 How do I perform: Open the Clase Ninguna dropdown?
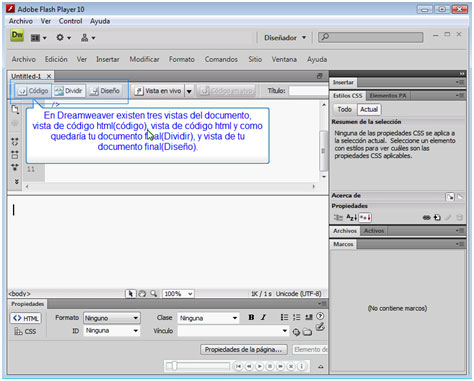208,318
